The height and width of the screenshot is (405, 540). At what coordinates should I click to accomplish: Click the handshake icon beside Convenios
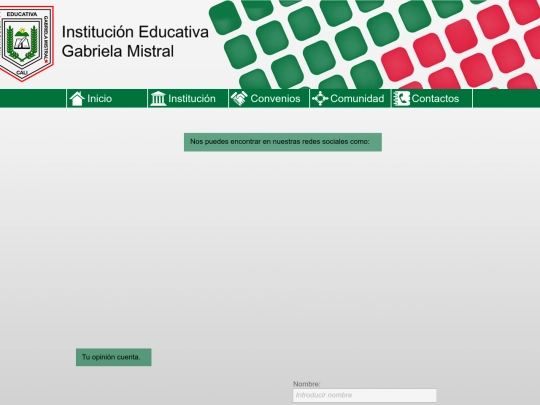click(x=239, y=98)
